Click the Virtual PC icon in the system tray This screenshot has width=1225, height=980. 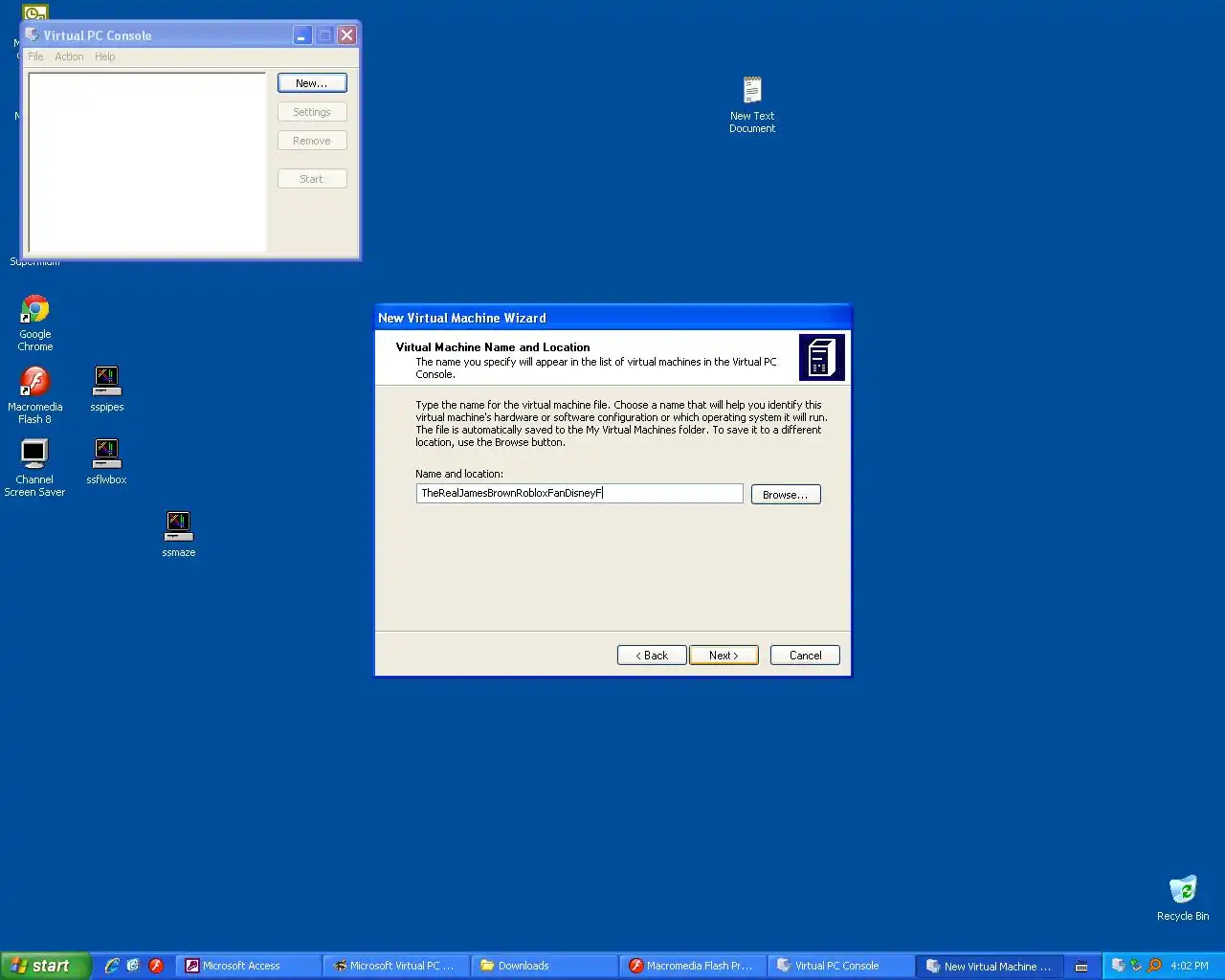pyautogui.click(x=1118, y=966)
